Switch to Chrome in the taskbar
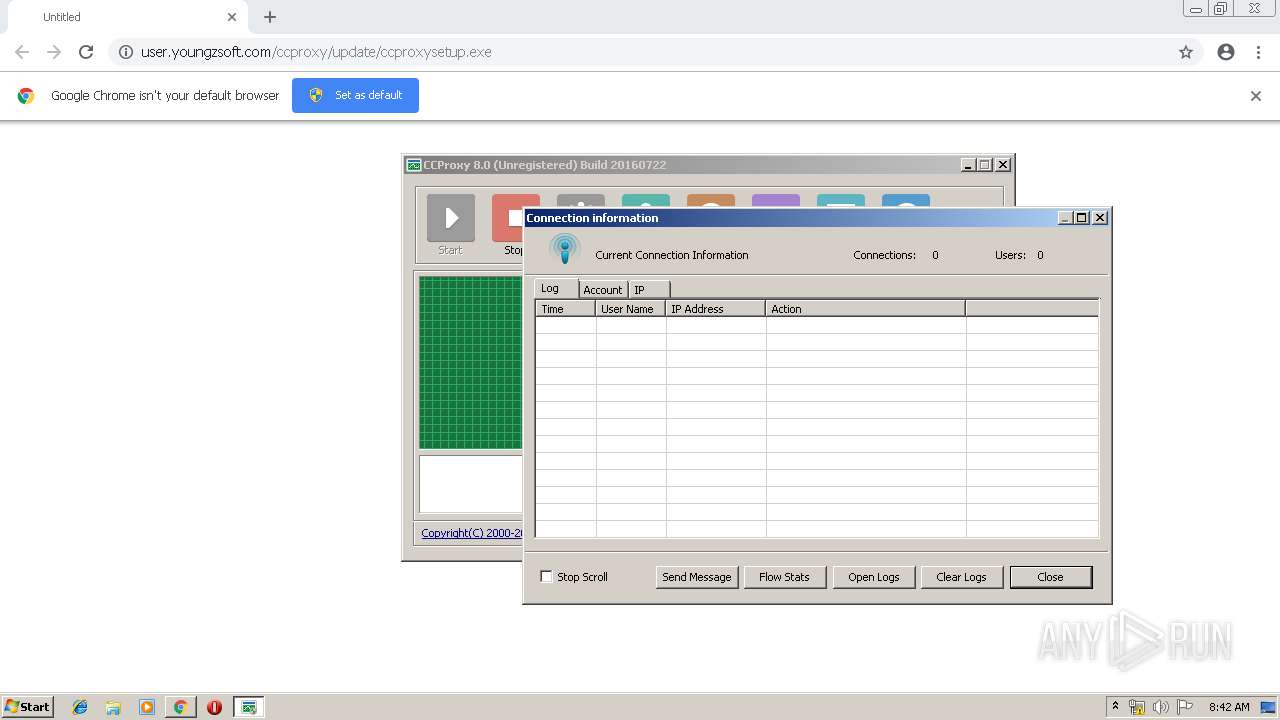The width and height of the screenshot is (1280, 720). click(180, 707)
